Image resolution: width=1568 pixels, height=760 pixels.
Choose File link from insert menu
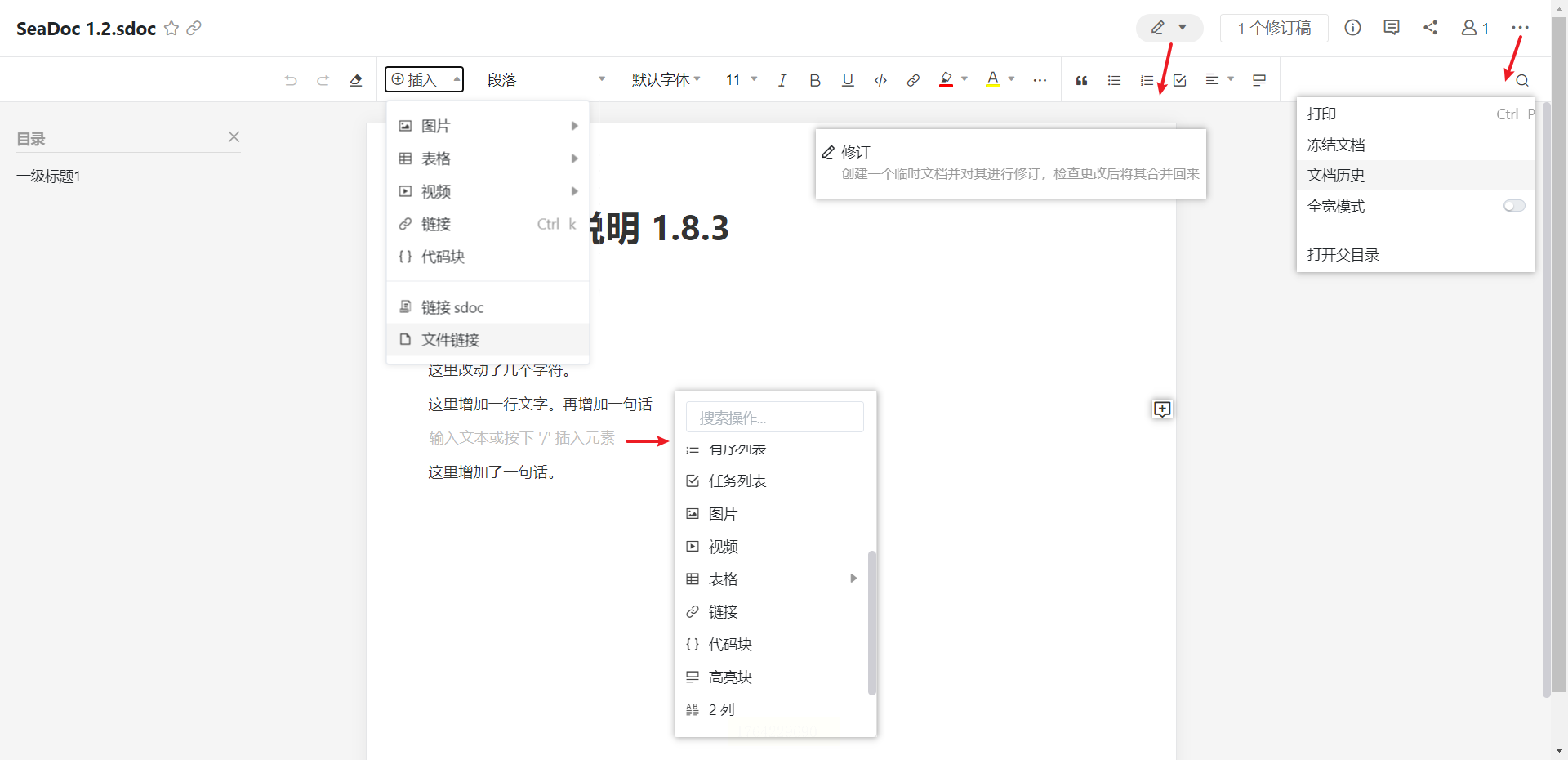pyautogui.click(x=450, y=340)
